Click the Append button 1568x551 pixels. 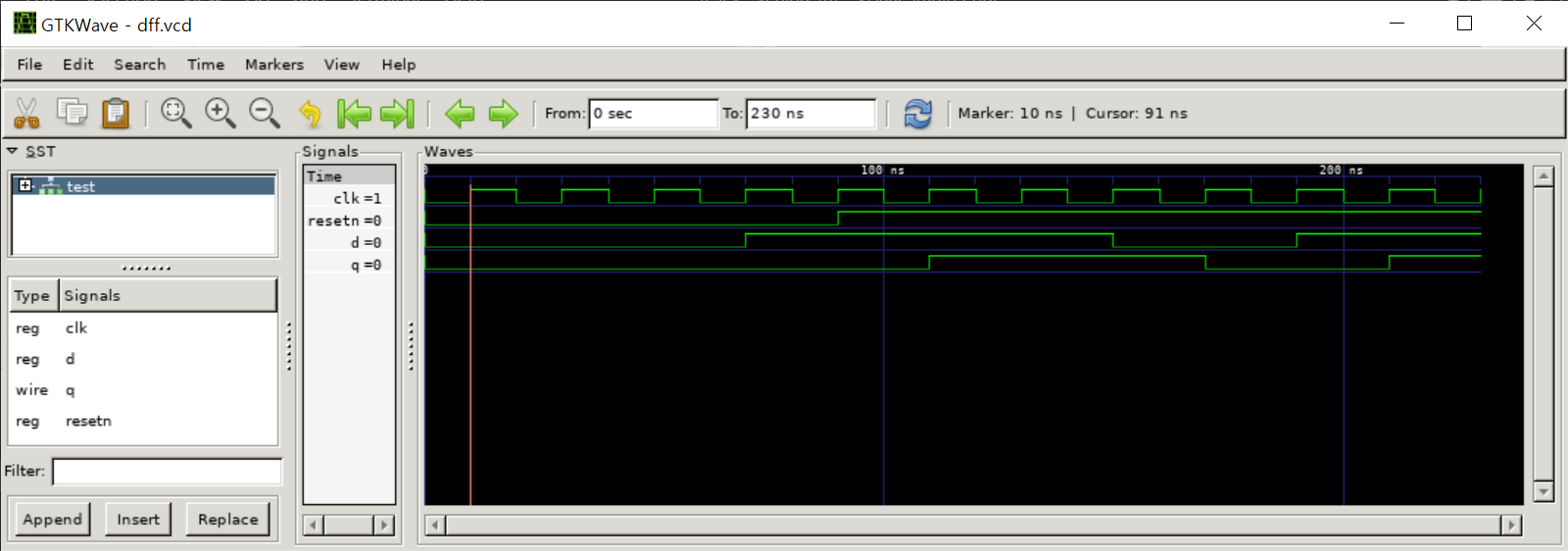click(x=53, y=519)
